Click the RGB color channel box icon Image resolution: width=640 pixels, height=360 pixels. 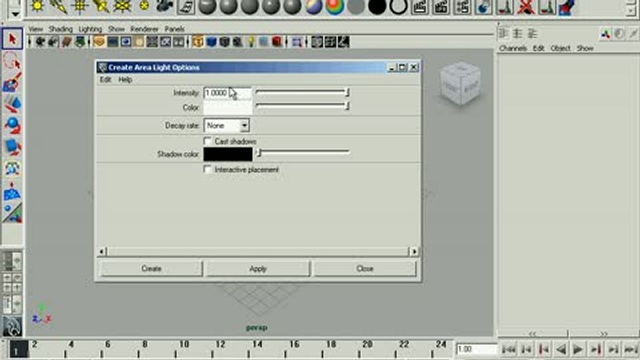(605, 34)
